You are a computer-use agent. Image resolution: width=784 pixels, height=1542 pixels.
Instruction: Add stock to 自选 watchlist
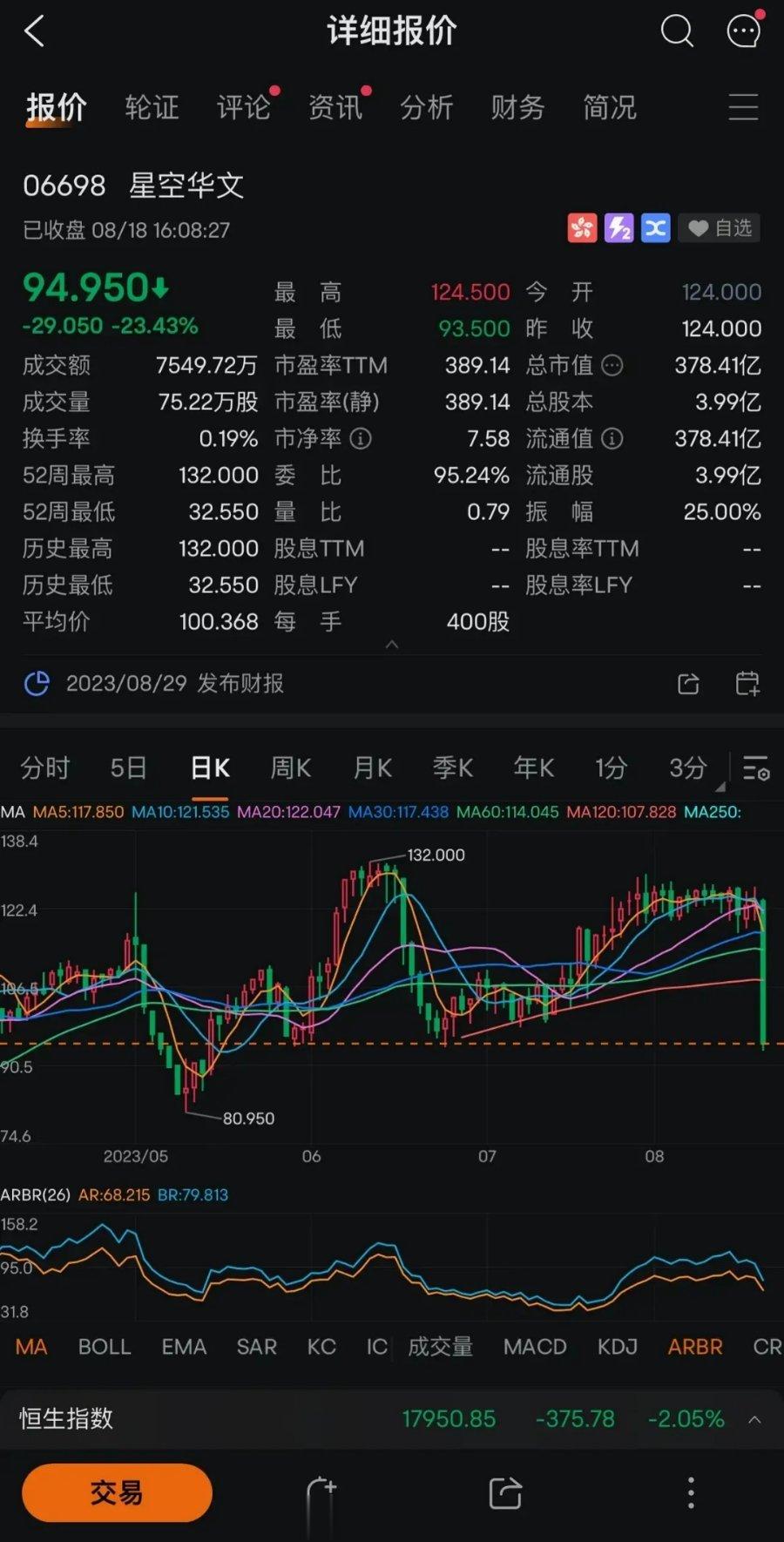pos(720,228)
